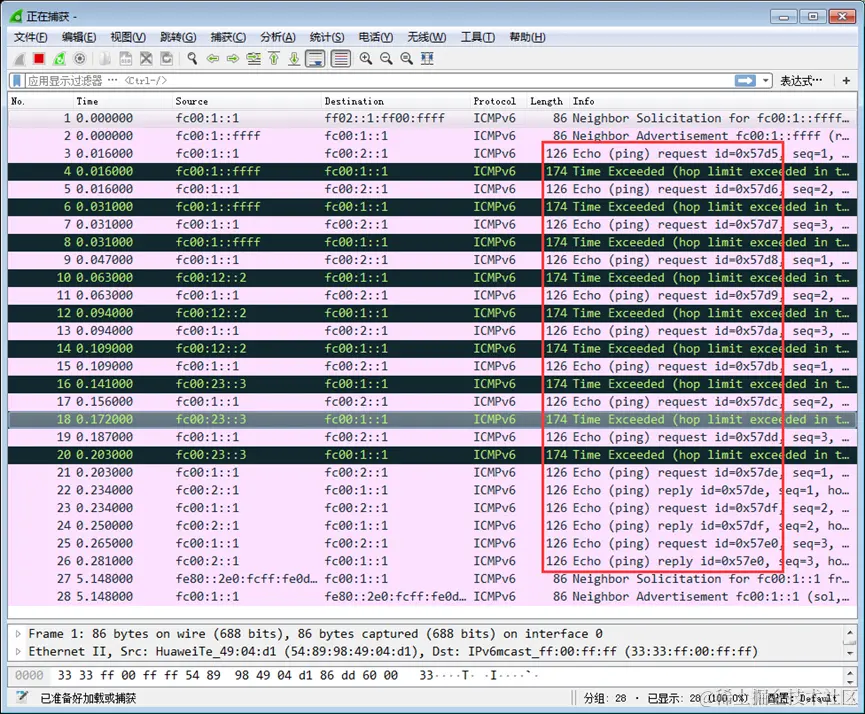Select packet 27 from fe80::2e0:fcff:fe0d

click(432, 579)
